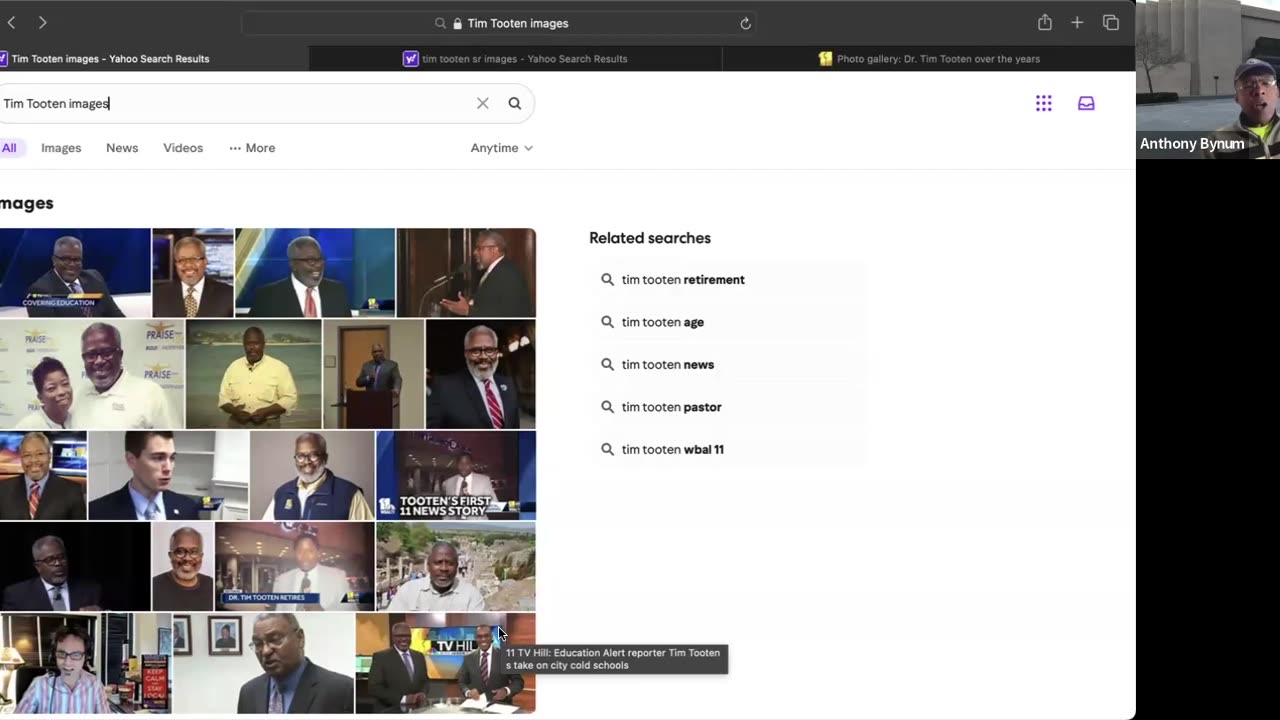Open the thumbnail with the 'Praise' backdrop
Viewport: 1280px width, 720px height.
click(x=92, y=374)
